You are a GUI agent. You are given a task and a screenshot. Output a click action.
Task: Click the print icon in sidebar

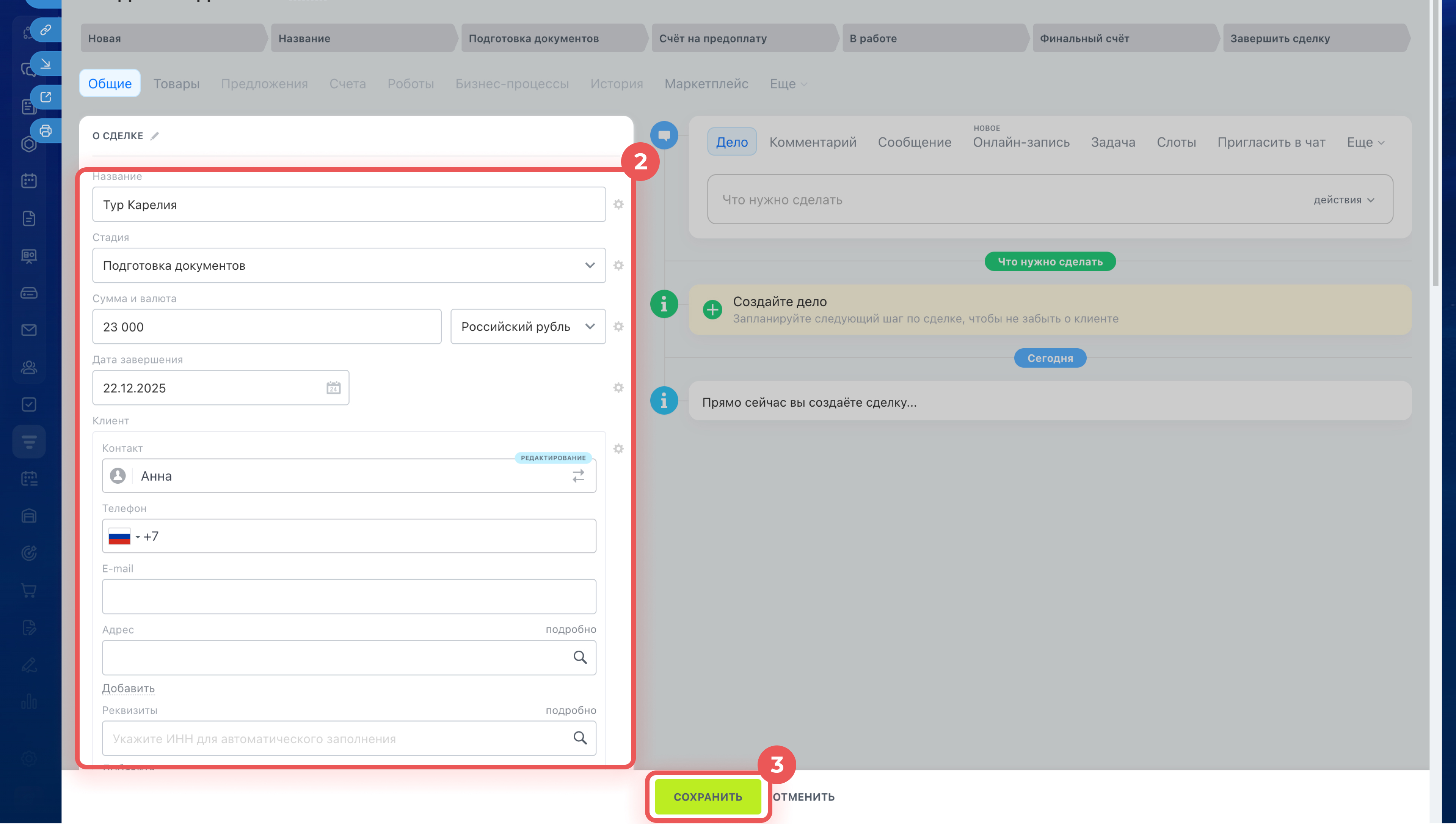point(46,131)
